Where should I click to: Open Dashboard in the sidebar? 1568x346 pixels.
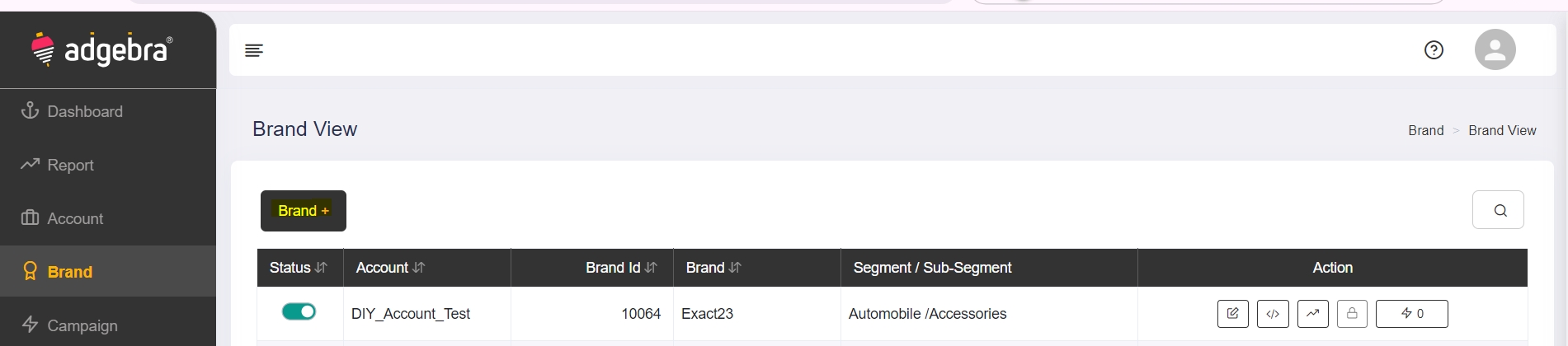pyautogui.click(x=84, y=111)
